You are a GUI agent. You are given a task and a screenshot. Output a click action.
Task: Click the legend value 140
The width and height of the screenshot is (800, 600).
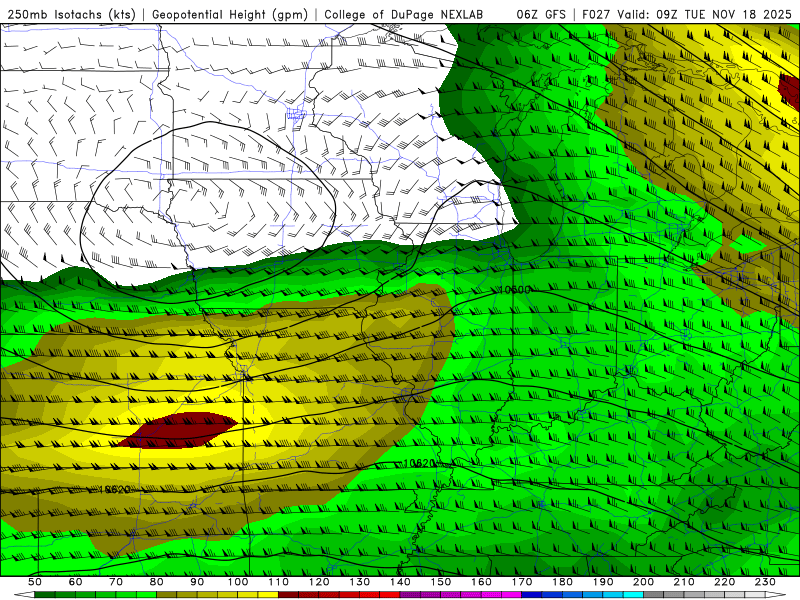400,582
